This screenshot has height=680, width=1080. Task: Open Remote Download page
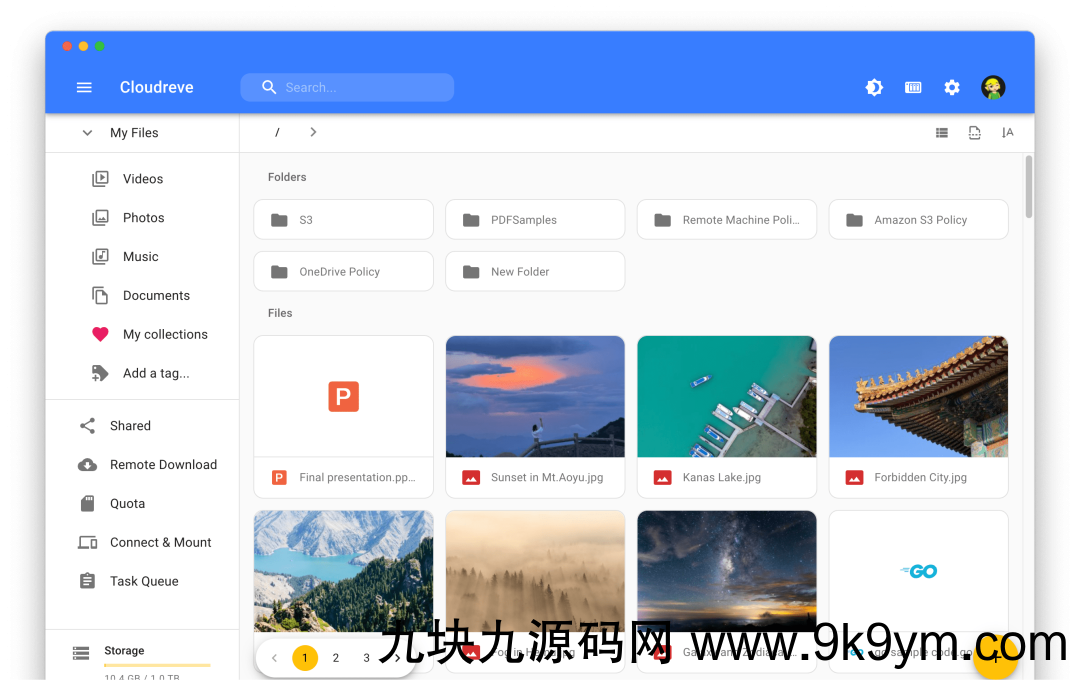(163, 465)
